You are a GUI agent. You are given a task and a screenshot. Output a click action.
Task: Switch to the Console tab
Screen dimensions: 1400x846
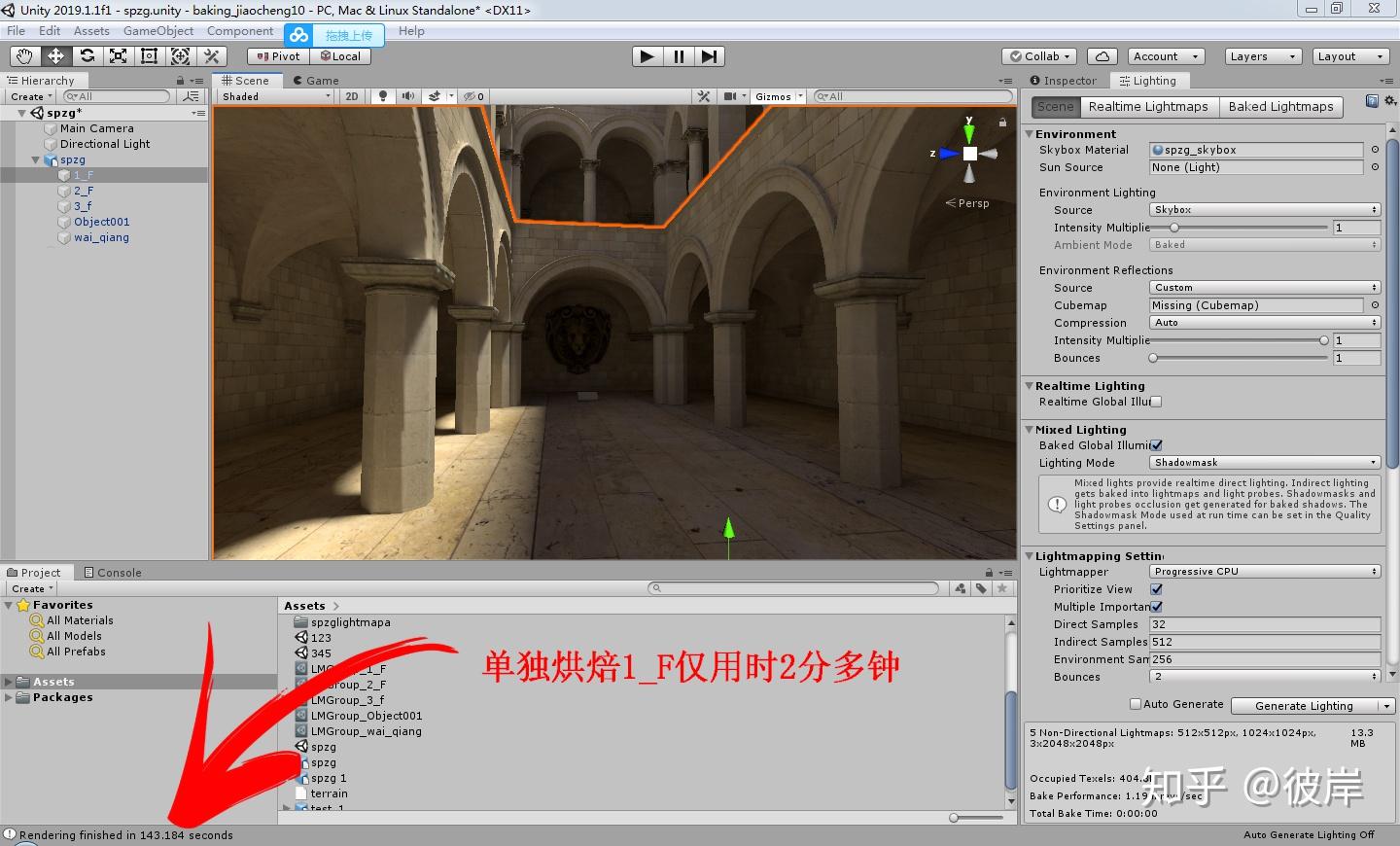(113, 573)
